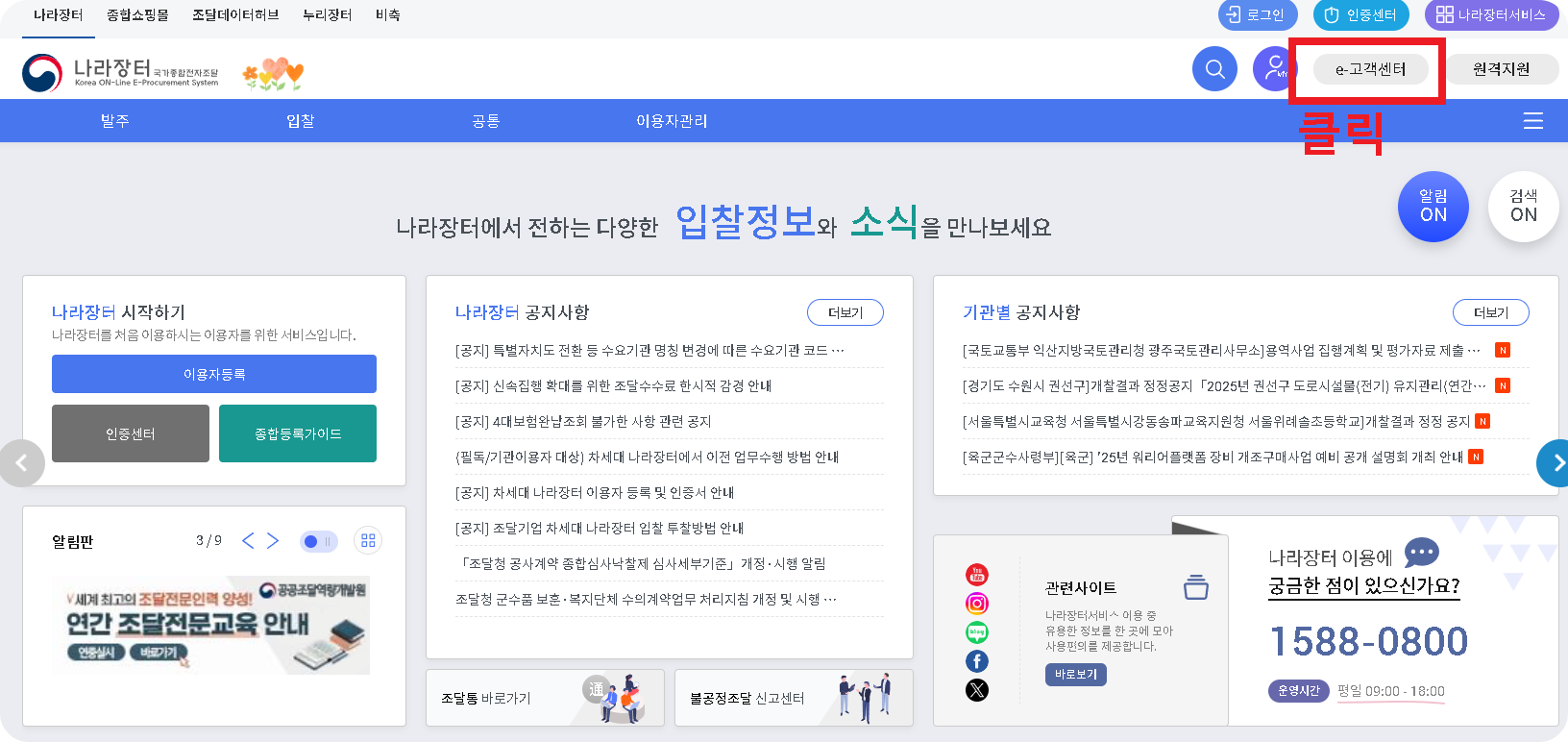Go to next main slide arrow

(1554, 463)
